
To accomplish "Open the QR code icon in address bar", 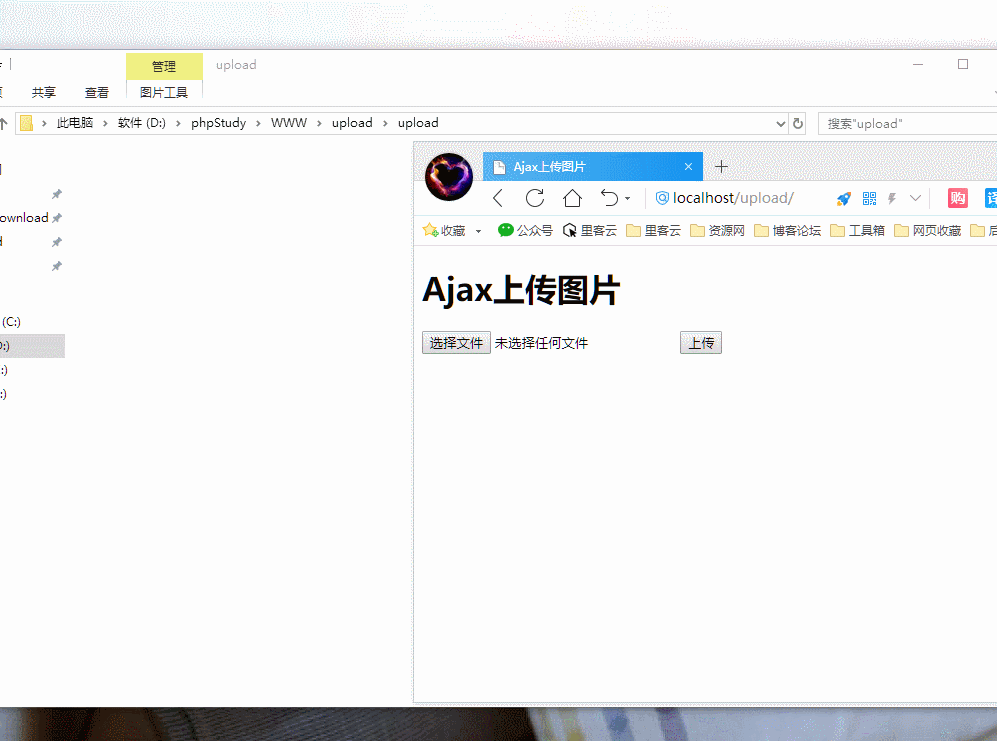I will point(869,198).
